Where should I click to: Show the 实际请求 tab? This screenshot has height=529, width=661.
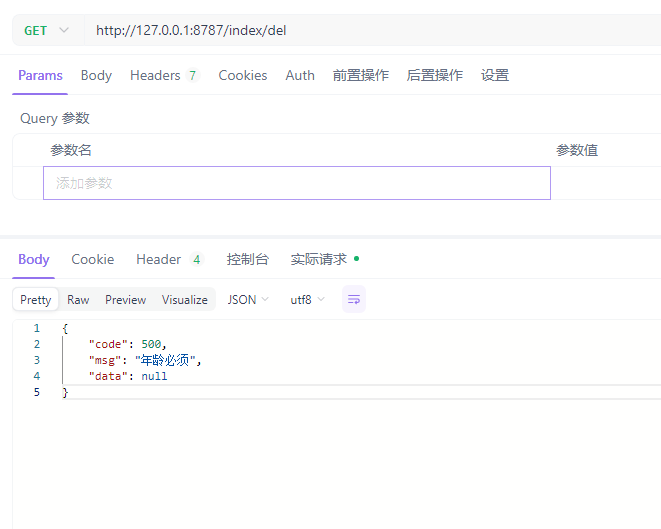coord(322,259)
